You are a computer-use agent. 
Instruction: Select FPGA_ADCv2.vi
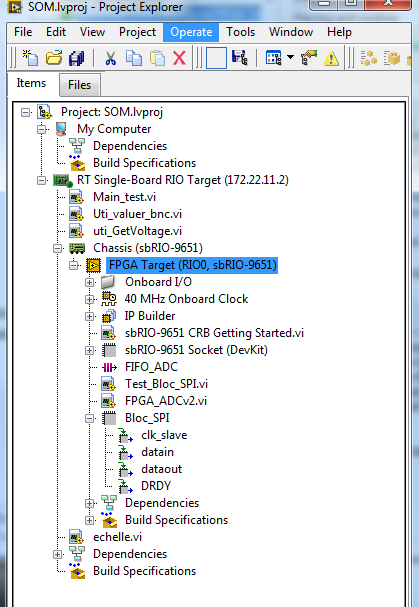[166, 401]
